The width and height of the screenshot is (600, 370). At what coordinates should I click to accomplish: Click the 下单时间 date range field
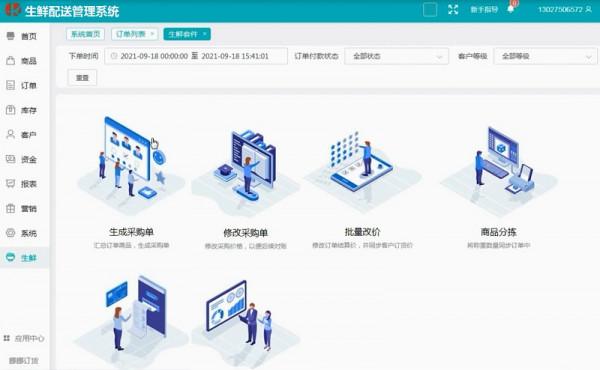click(x=196, y=56)
